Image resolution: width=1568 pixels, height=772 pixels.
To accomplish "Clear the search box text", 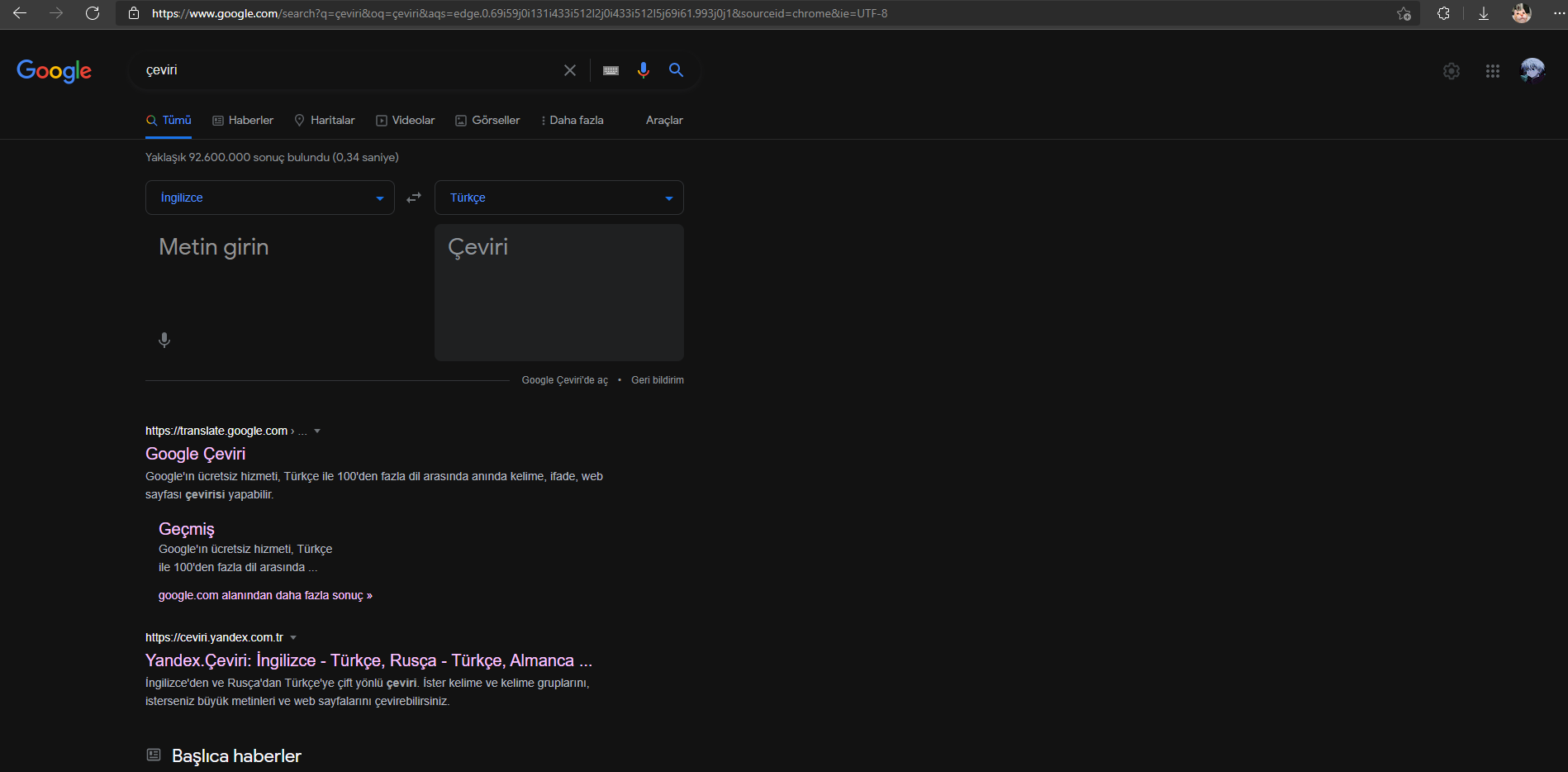I will pos(570,70).
